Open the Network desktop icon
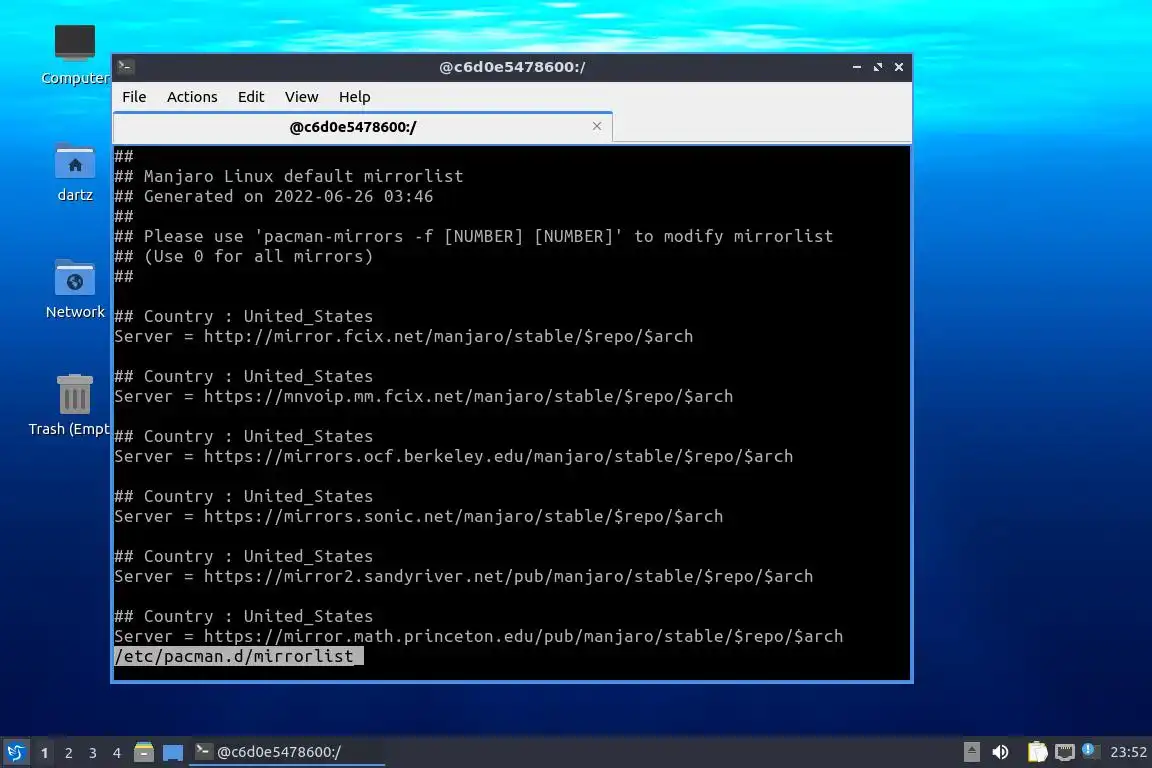Screen dimensions: 1152x768 click(75, 290)
